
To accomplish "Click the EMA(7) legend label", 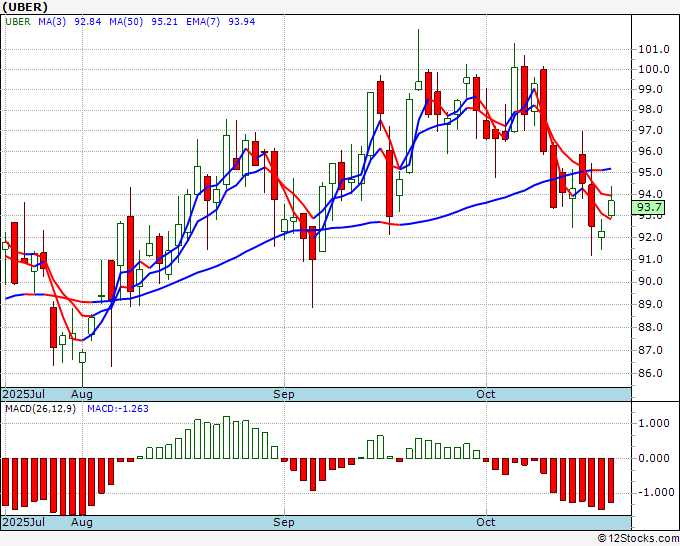I will pyautogui.click(x=203, y=22).
